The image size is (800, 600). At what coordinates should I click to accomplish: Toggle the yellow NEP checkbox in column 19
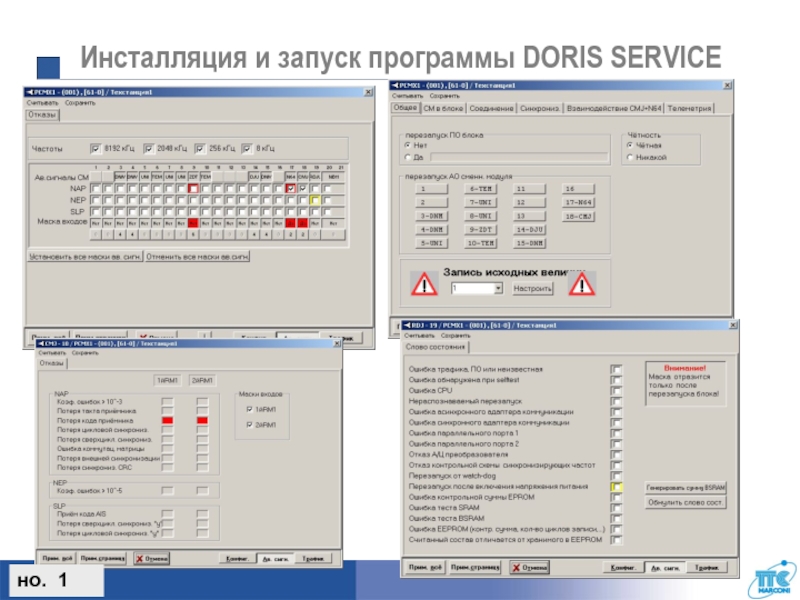(315, 200)
